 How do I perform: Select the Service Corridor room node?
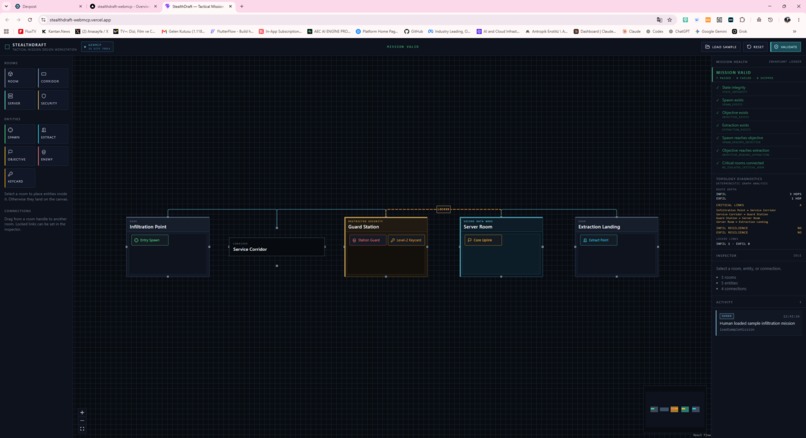[277, 247]
